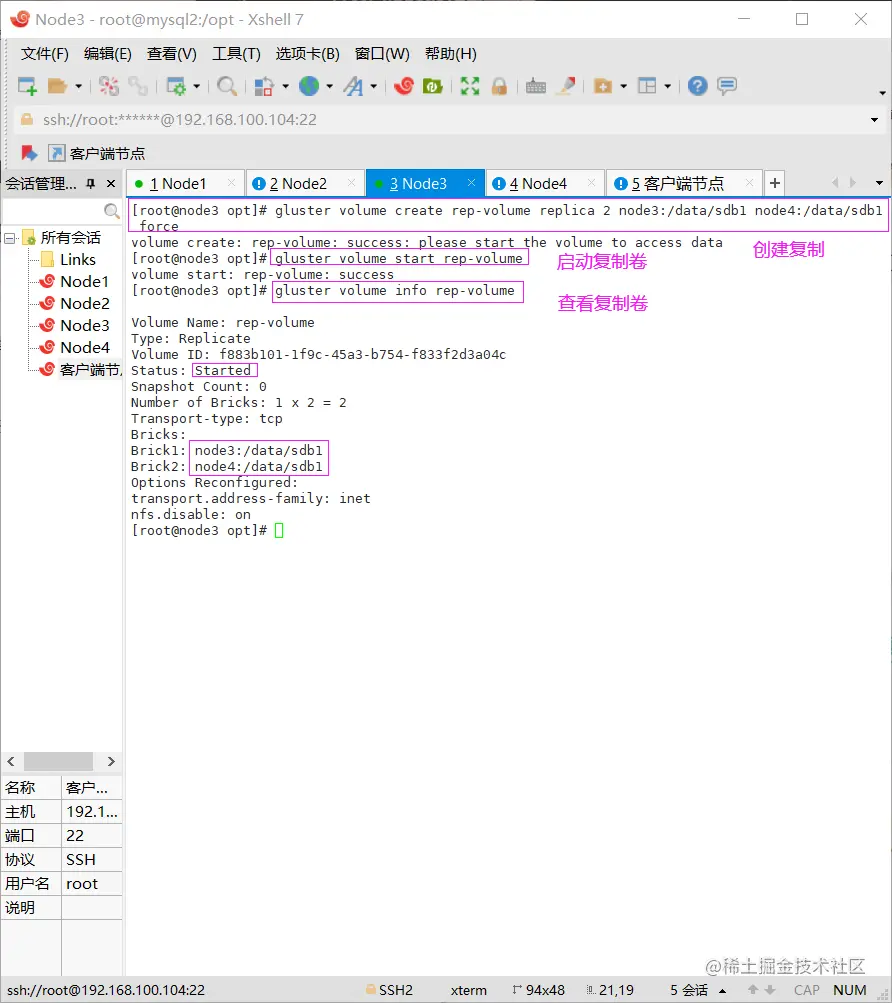The image size is (892, 1003).
Task: Click the session manager search field
Action: point(52,210)
